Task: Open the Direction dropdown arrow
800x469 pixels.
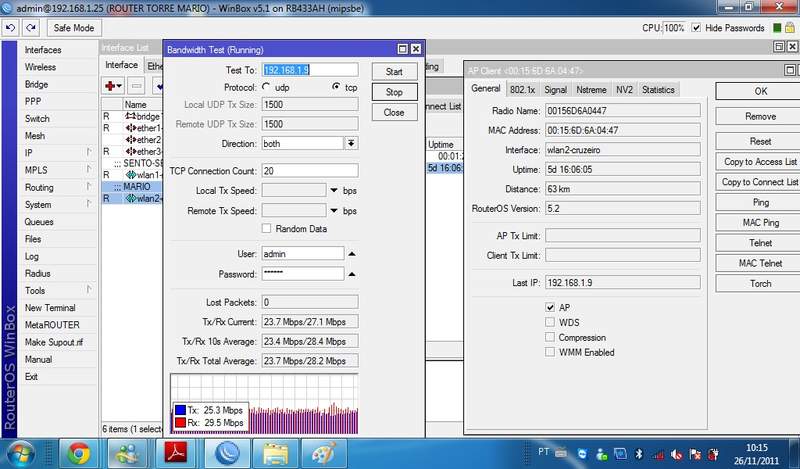Action: (351, 143)
